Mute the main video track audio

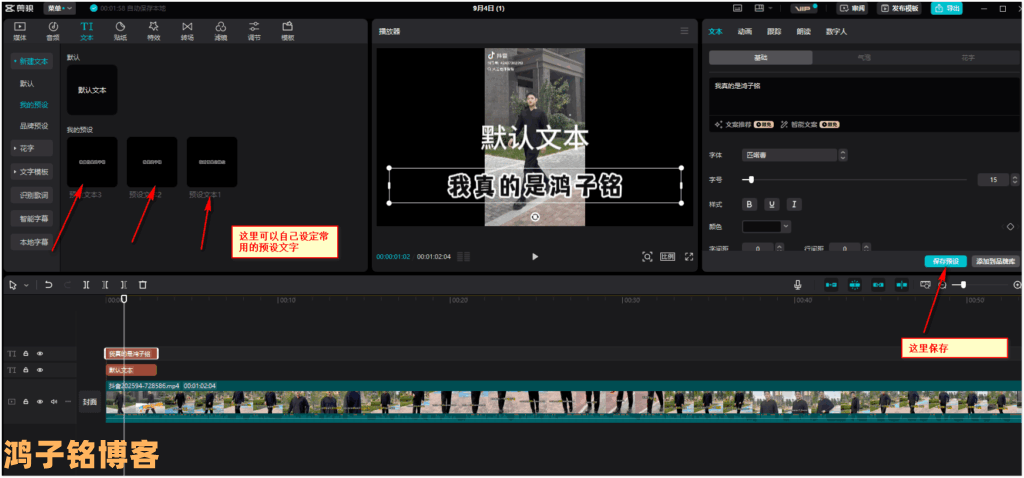pyautogui.click(x=54, y=402)
